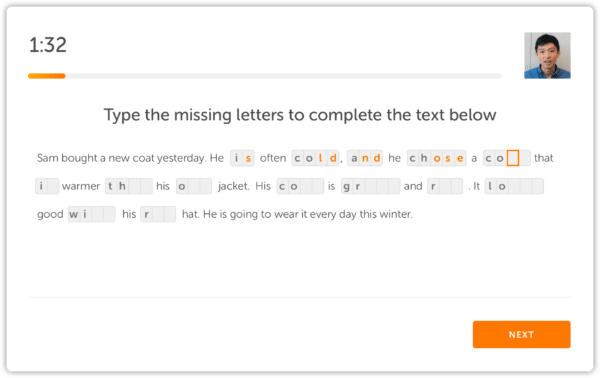Viewport: 600px width, 378px height.
Task: Click the 1:32 countdown timer
Action: (x=48, y=45)
